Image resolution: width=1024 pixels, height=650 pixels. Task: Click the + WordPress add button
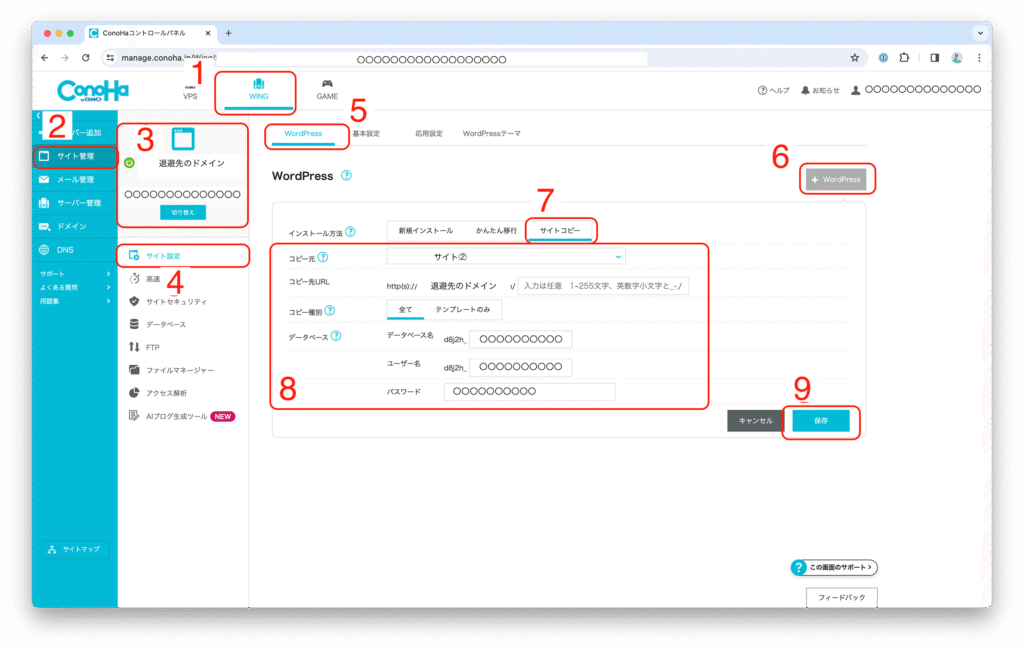click(x=836, y=179)
